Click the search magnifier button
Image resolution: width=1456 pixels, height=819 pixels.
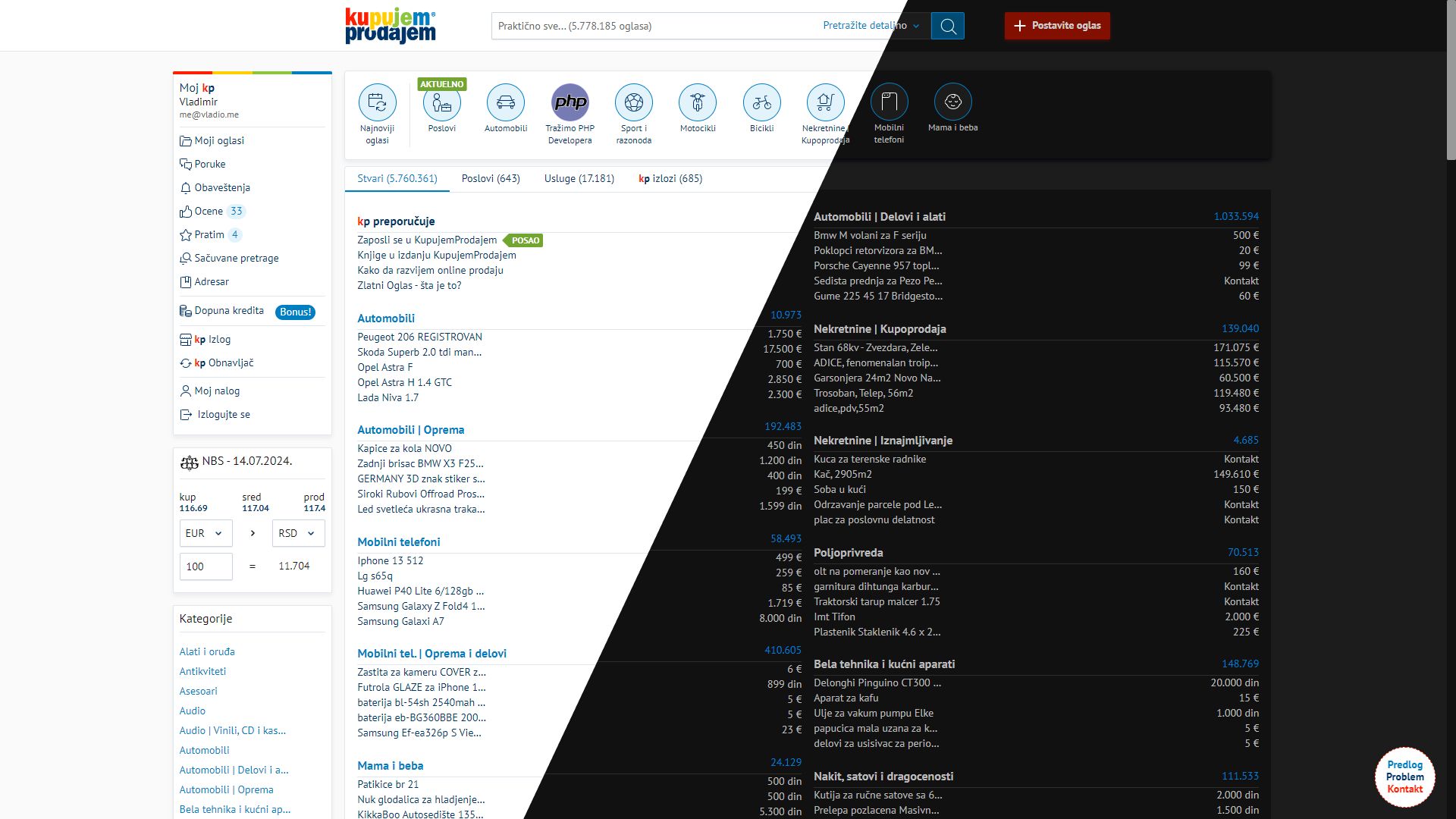(948, 26)
